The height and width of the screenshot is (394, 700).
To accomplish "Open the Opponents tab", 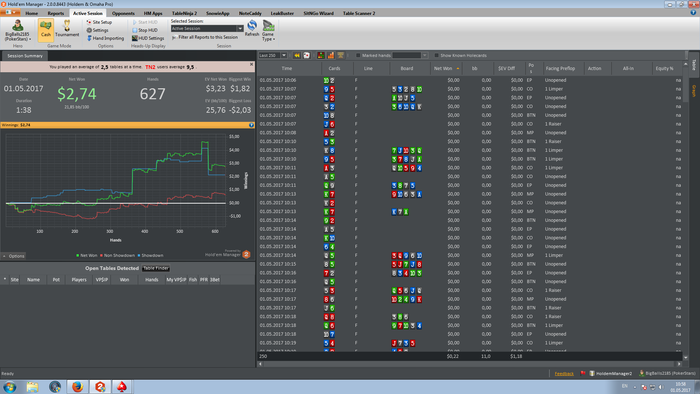I will 123,13.
